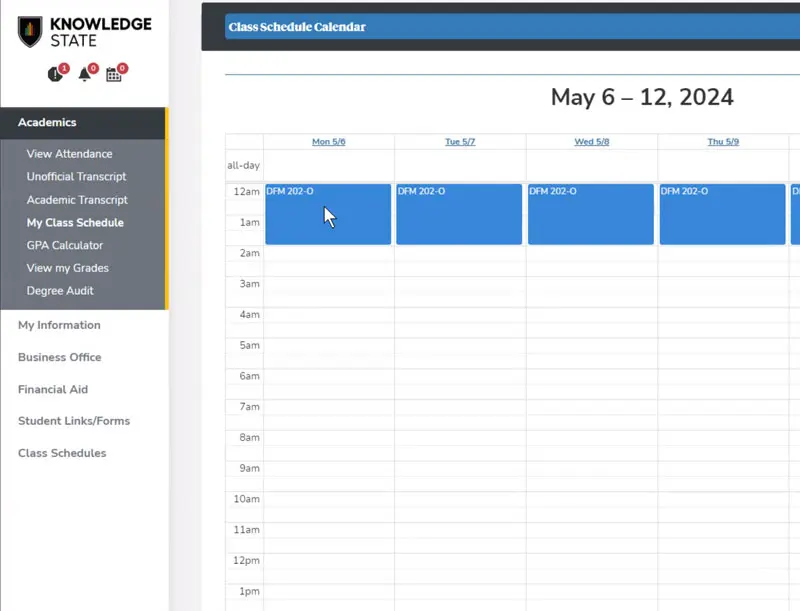
Task: Open the Academic Transcript page
Action: pyautogui.click(x=76, y=200)
